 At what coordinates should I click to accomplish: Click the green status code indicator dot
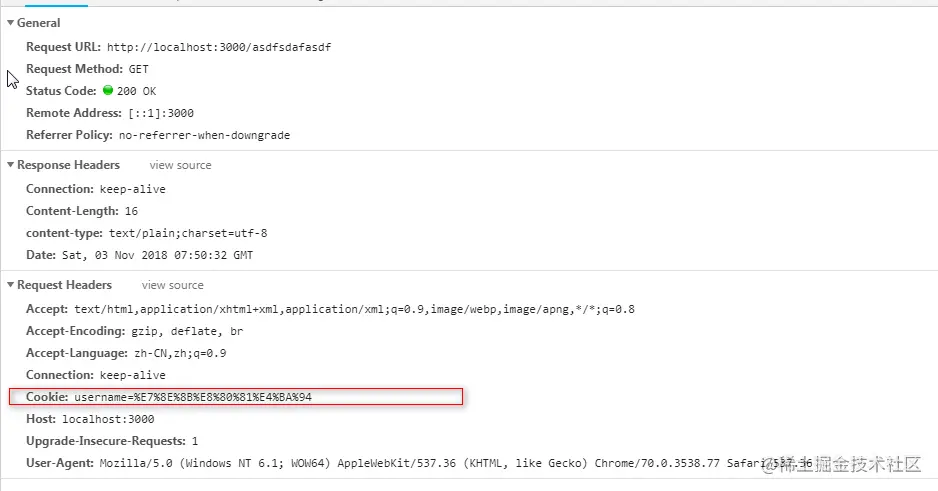(108, 91)
